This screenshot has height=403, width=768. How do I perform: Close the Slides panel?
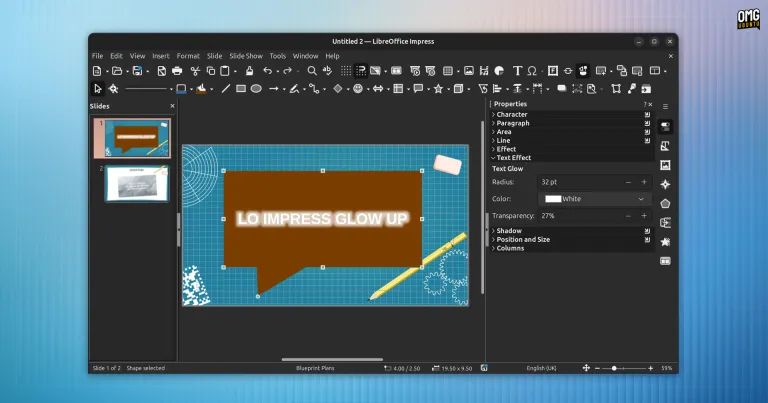pos(172,106)
